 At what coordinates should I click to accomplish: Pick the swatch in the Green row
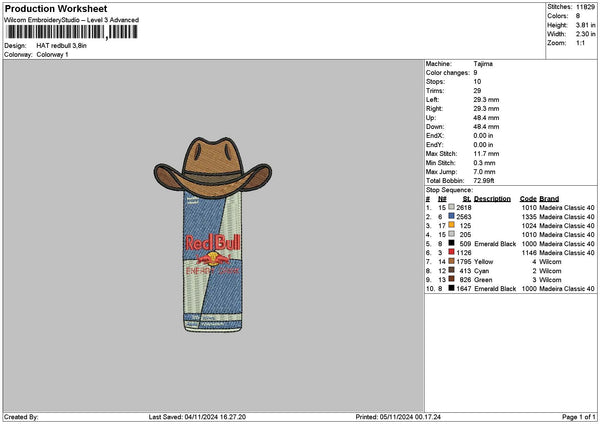[x=452, y=279]
